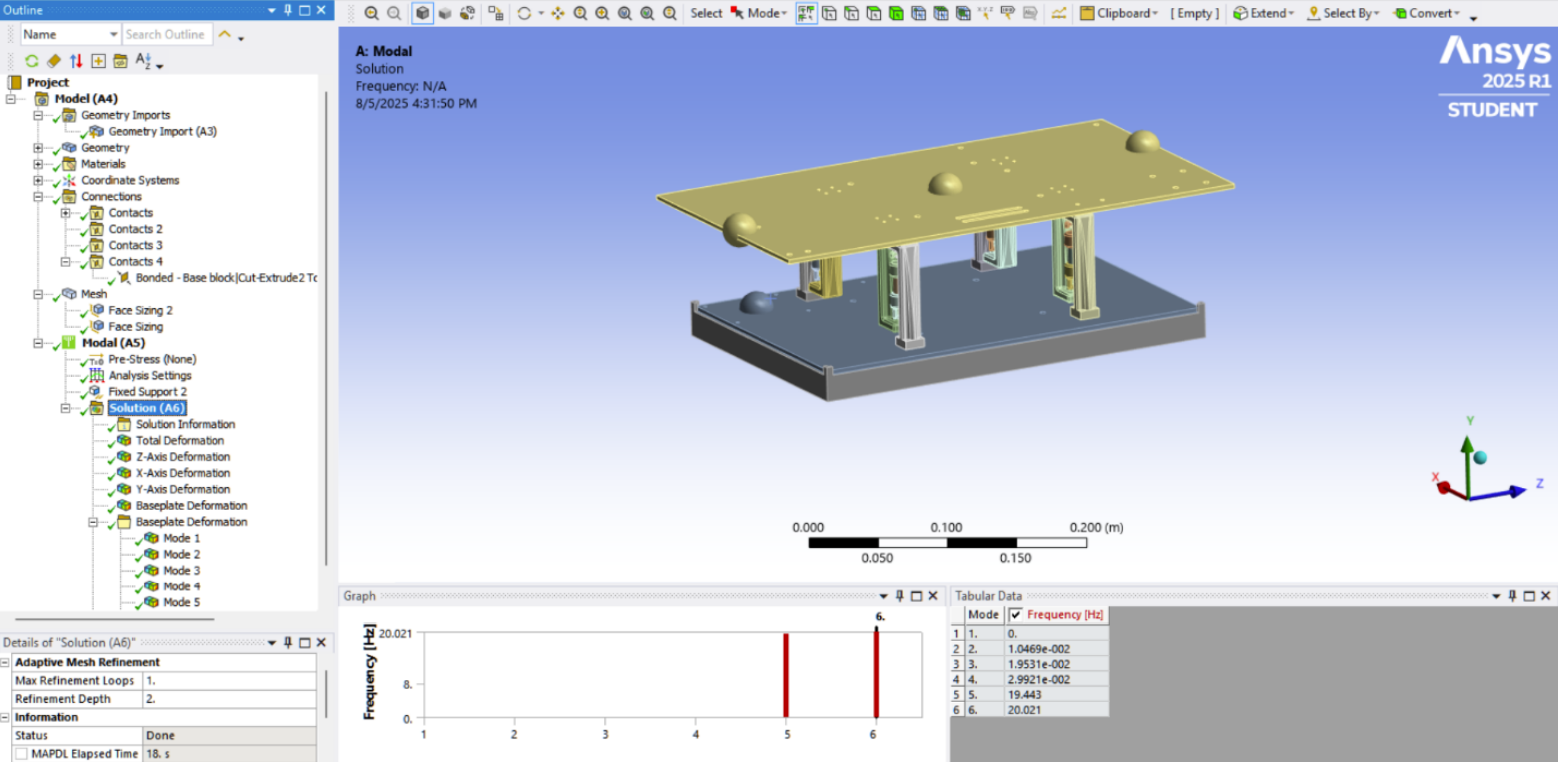Activate the Rotate view tool
The image size is (1558, 762).
(524, 14)
